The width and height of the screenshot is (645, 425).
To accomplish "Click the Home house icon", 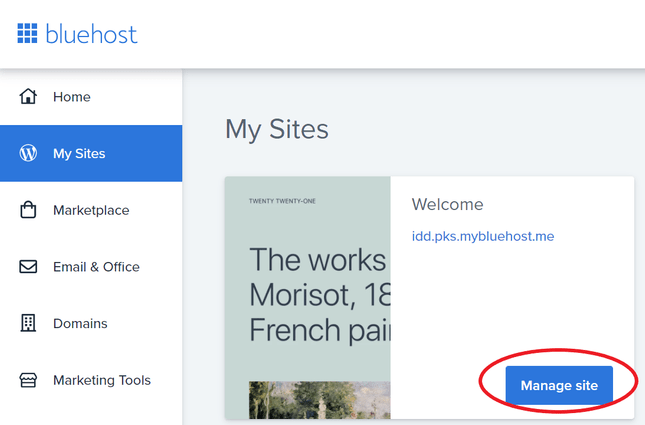I will click(28, 97).
